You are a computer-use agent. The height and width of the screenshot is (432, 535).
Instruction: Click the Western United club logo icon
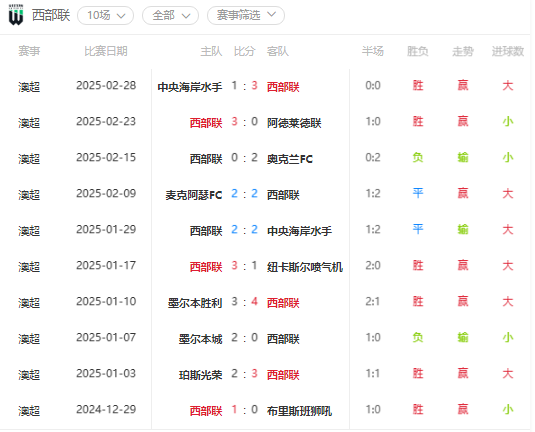16,15
